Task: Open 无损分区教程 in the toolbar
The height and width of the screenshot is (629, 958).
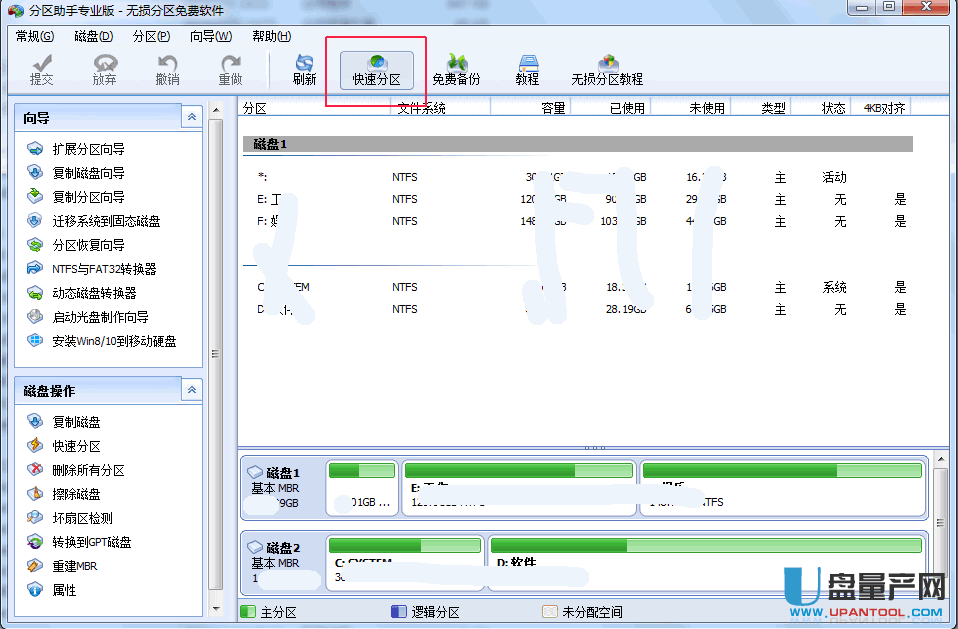Action: [x=607, y=70]
